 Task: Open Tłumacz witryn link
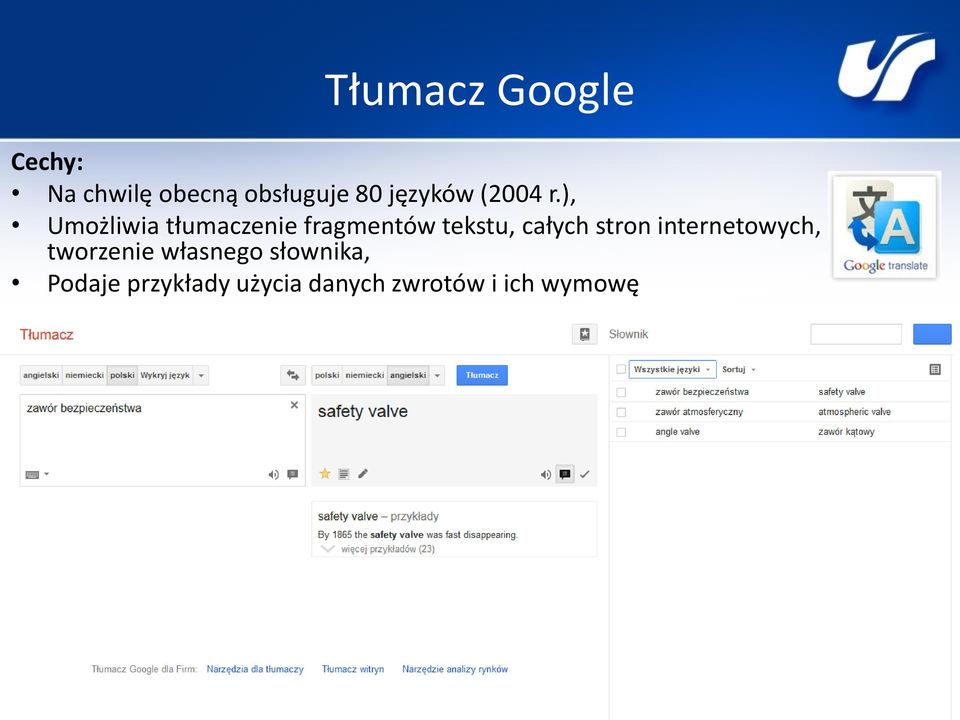click(x=353, y=669)
